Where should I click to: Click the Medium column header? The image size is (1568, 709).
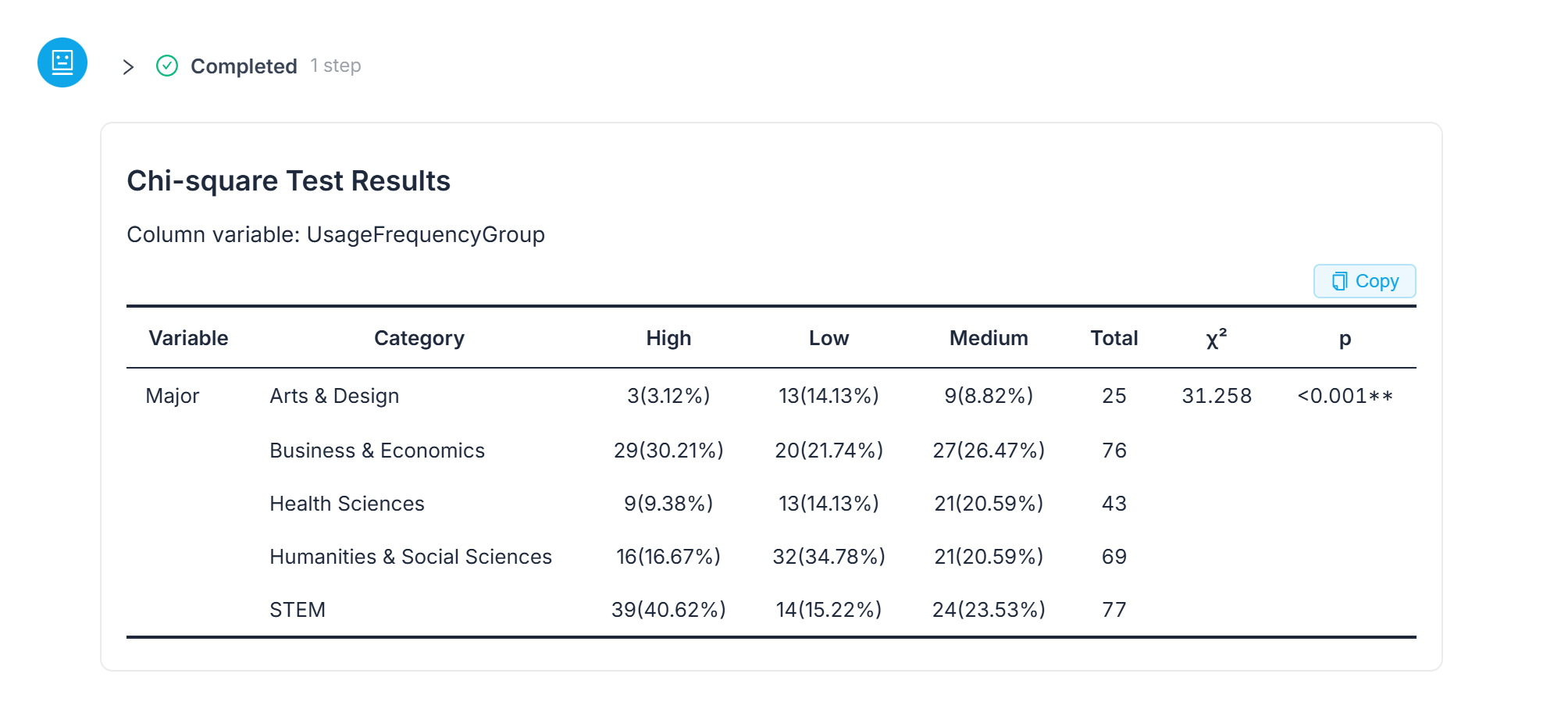989,338
